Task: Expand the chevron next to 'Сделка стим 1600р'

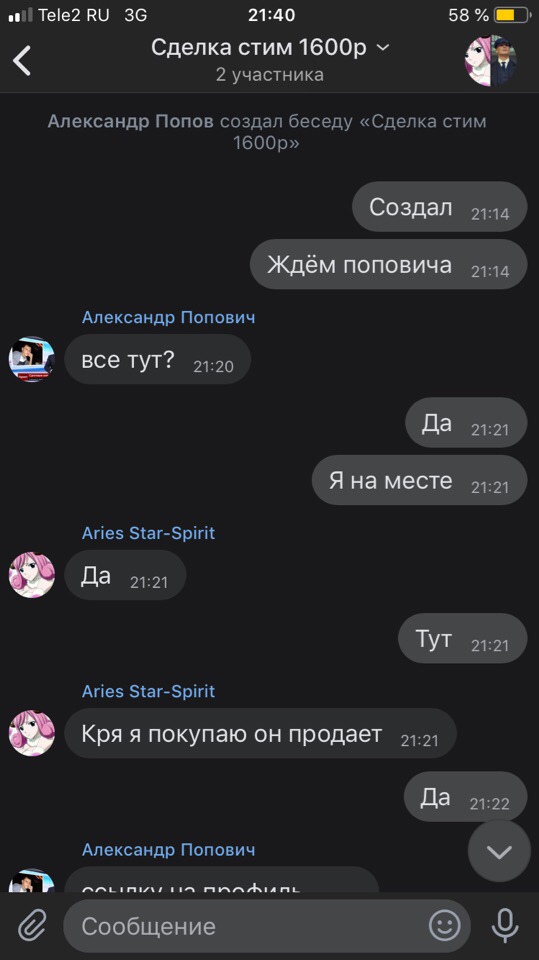Action: [383, 47]
